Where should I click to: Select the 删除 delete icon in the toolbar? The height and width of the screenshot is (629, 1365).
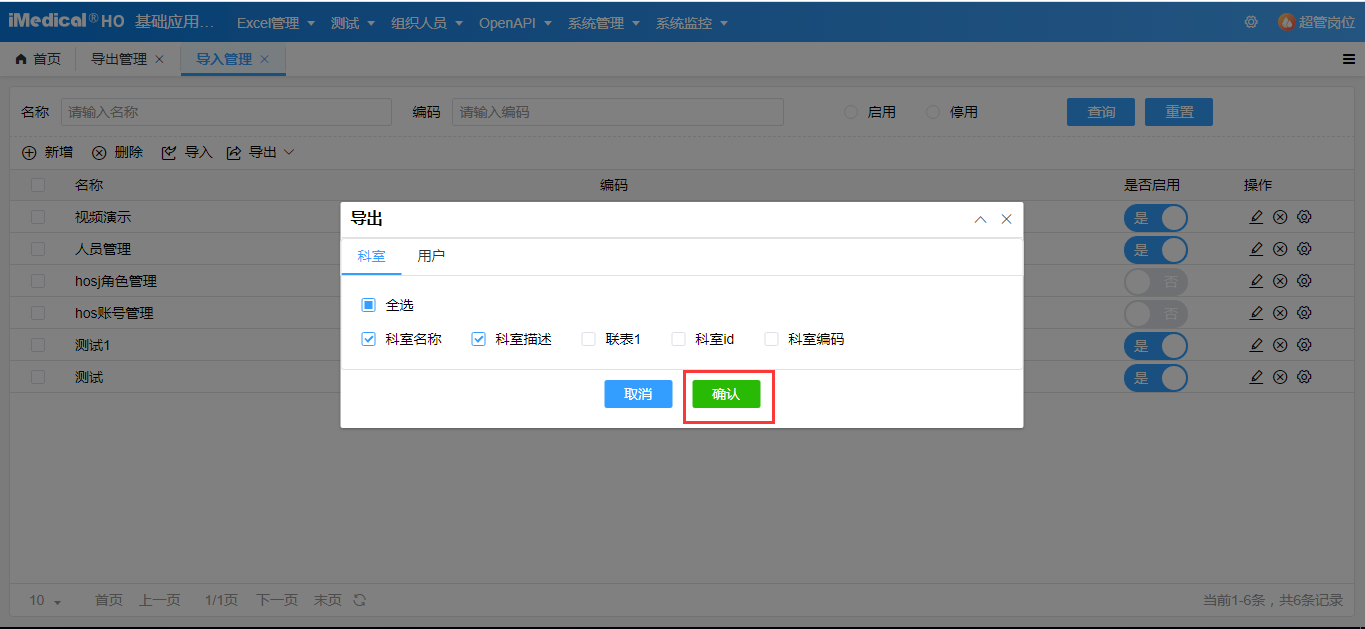[x=100, y=152]
